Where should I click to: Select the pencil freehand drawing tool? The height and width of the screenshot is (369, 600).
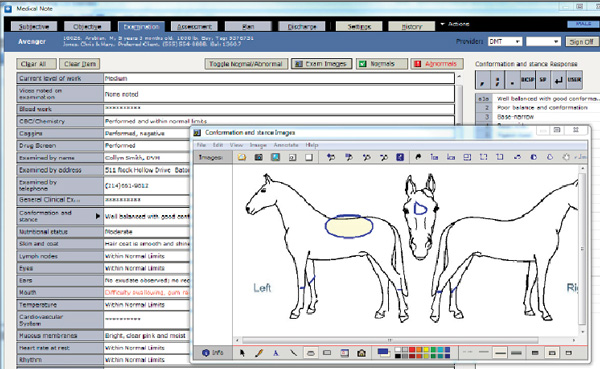259,353
